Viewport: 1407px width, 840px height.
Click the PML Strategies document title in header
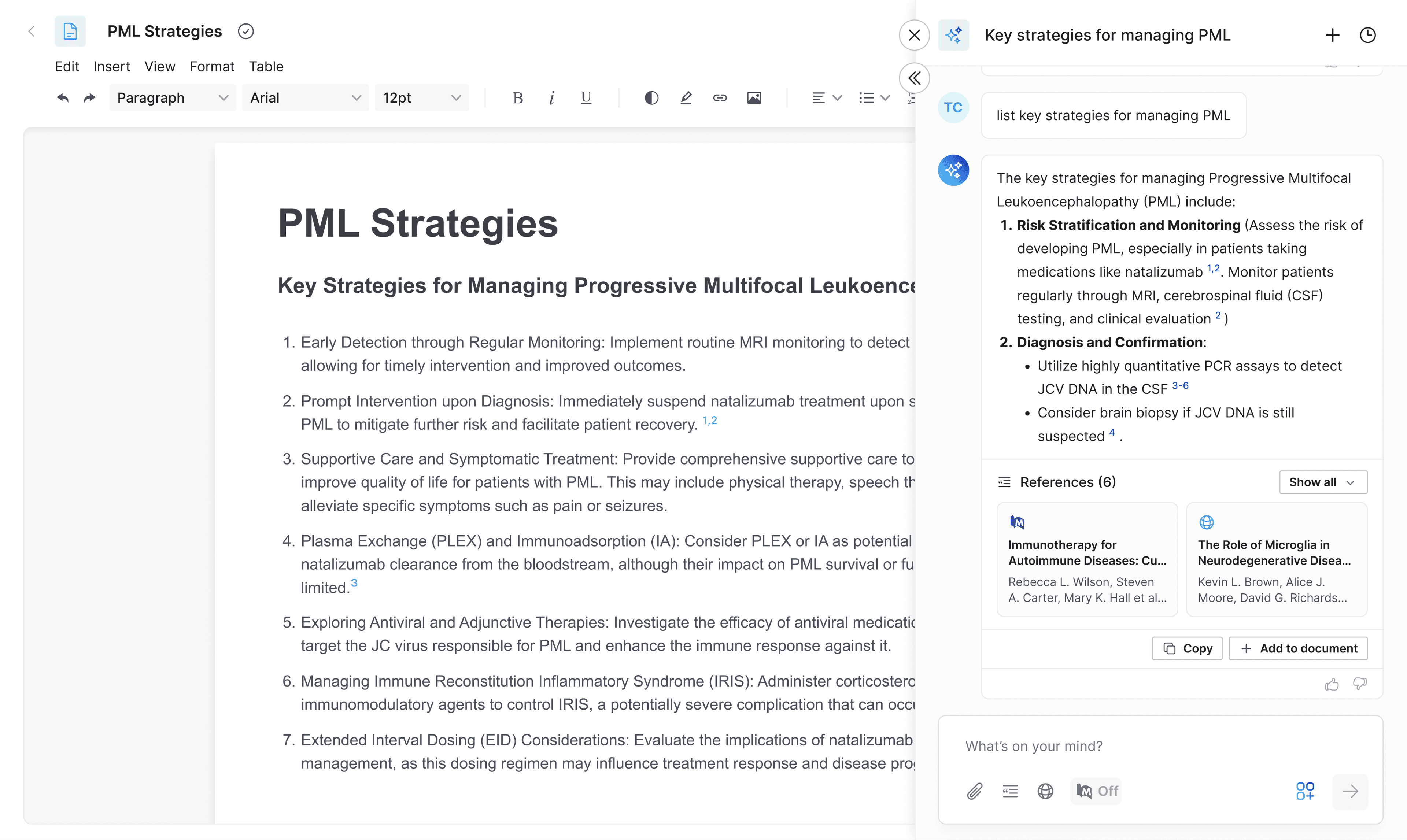pos(164,31)
